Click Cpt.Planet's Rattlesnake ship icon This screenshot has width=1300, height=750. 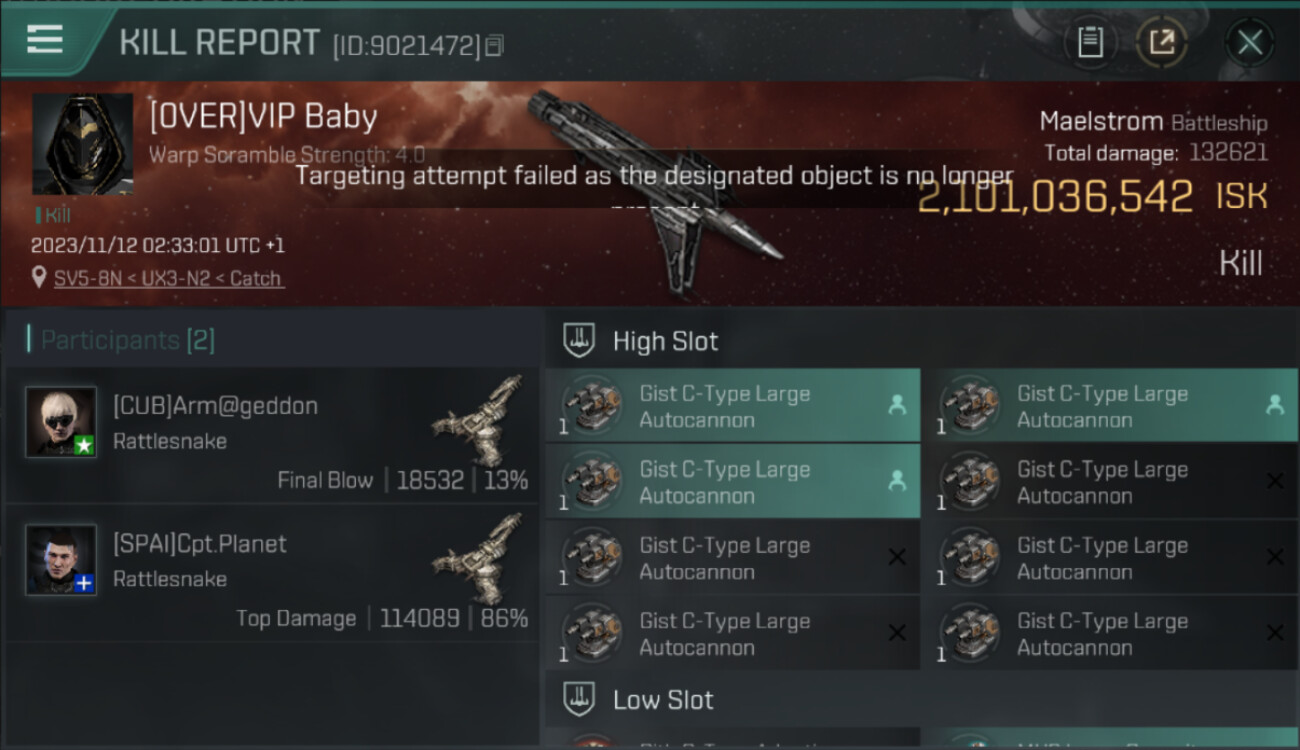[x=481, y=558]
